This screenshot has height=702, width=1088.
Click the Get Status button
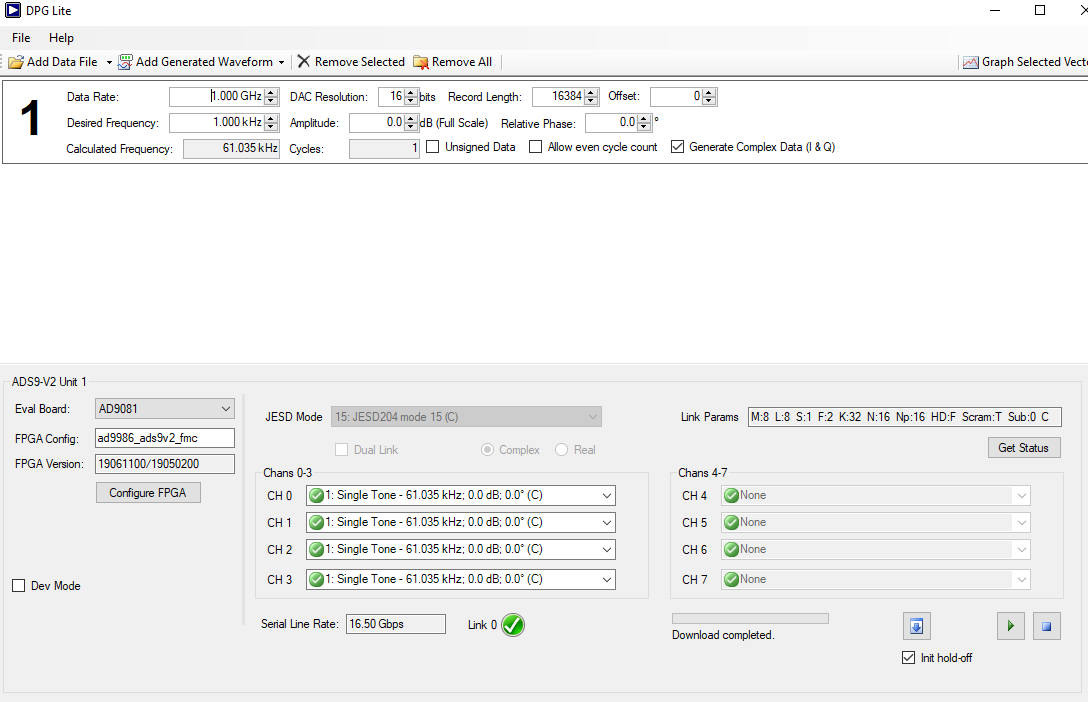(1023, 447)
